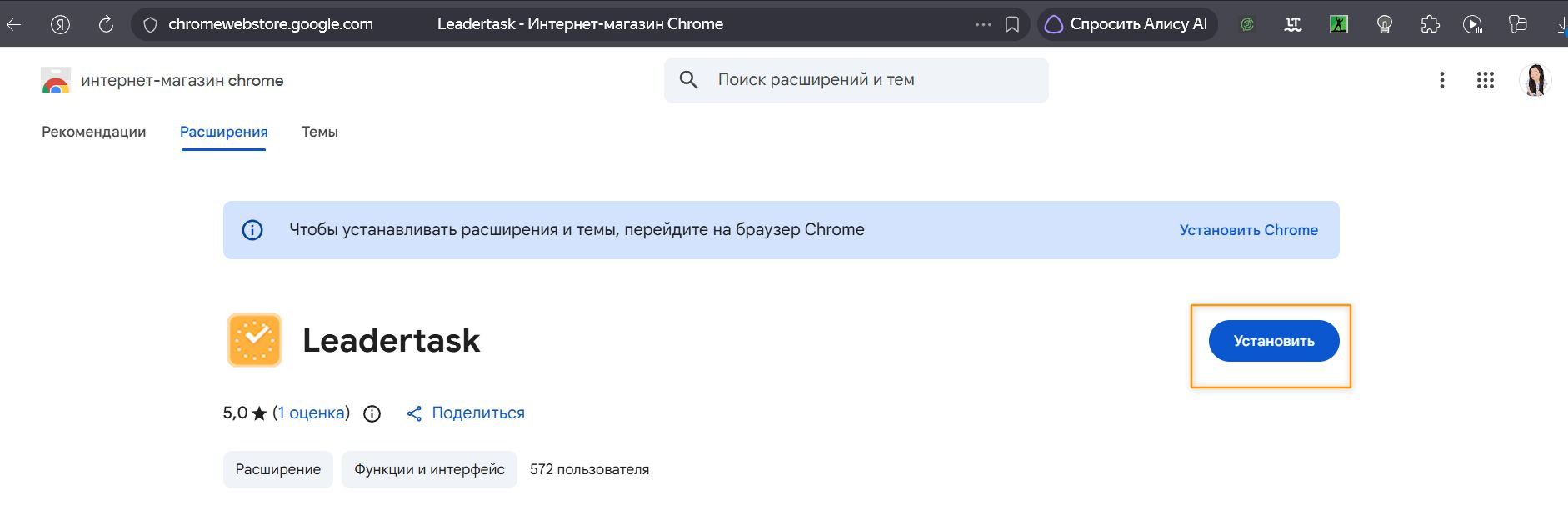Click the blue Установить button
The image size is (1568, 526).
point(1274,341)
